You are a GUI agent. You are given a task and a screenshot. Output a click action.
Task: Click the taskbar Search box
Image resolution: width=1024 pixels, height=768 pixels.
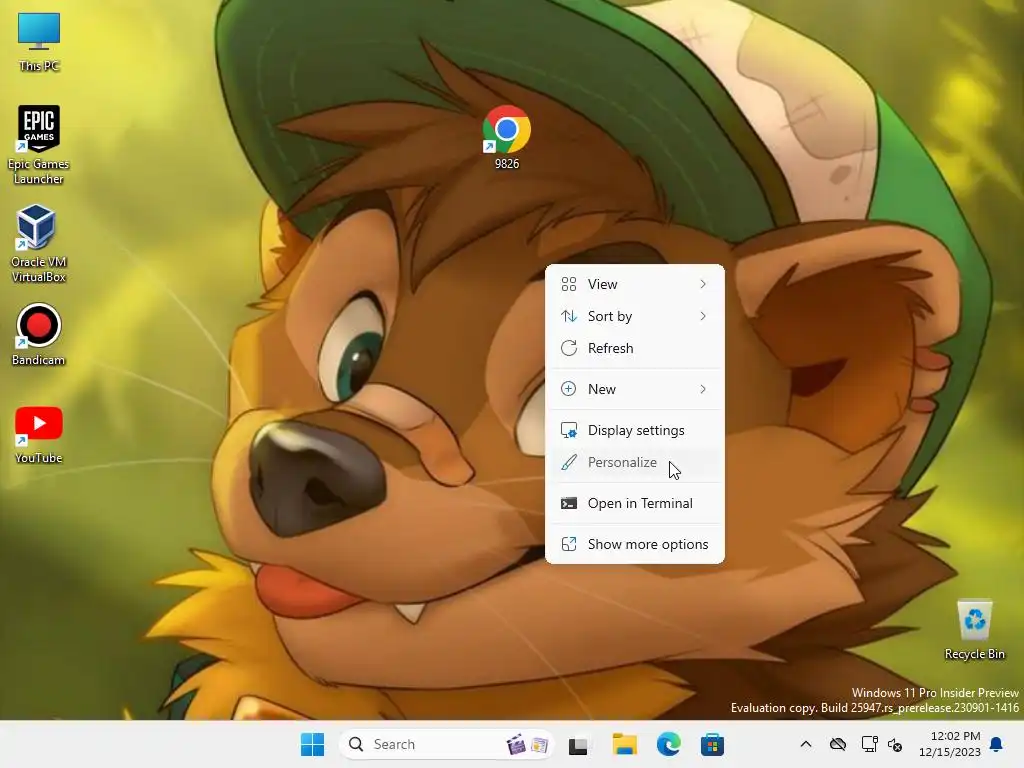(446, 744)
